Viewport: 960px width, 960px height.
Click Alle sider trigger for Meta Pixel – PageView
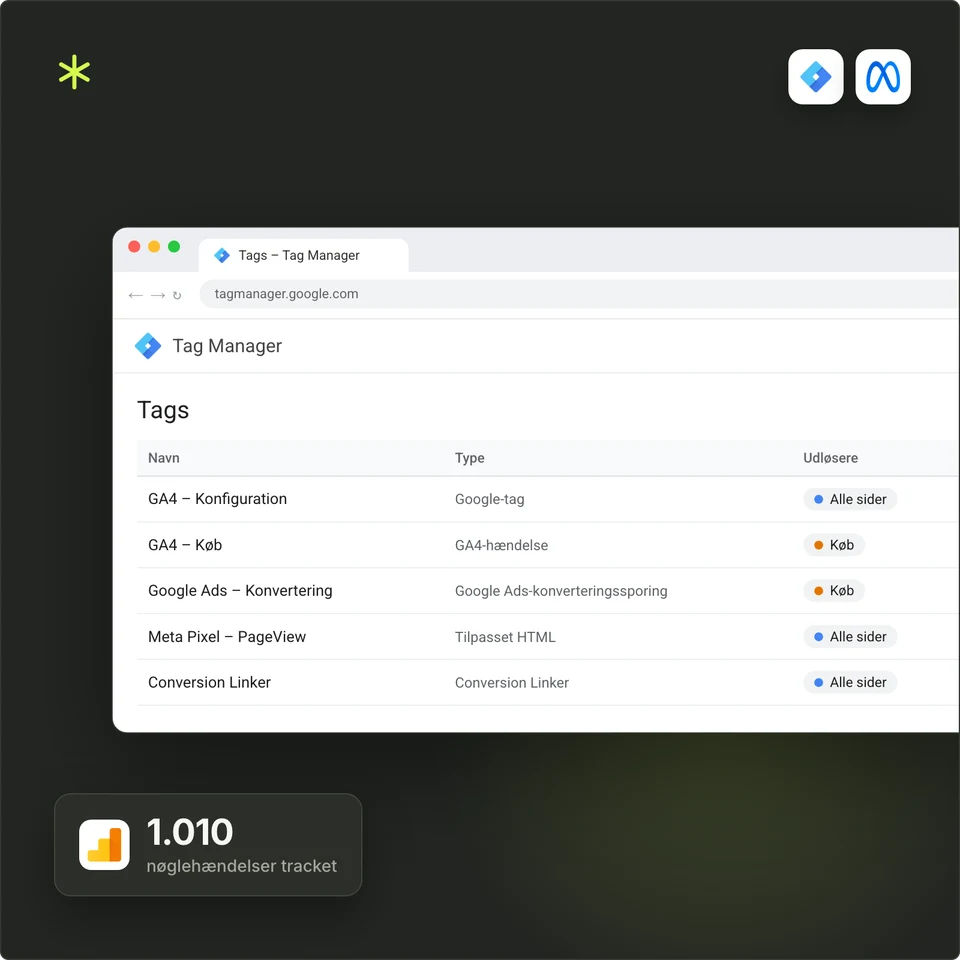point(850,637)
